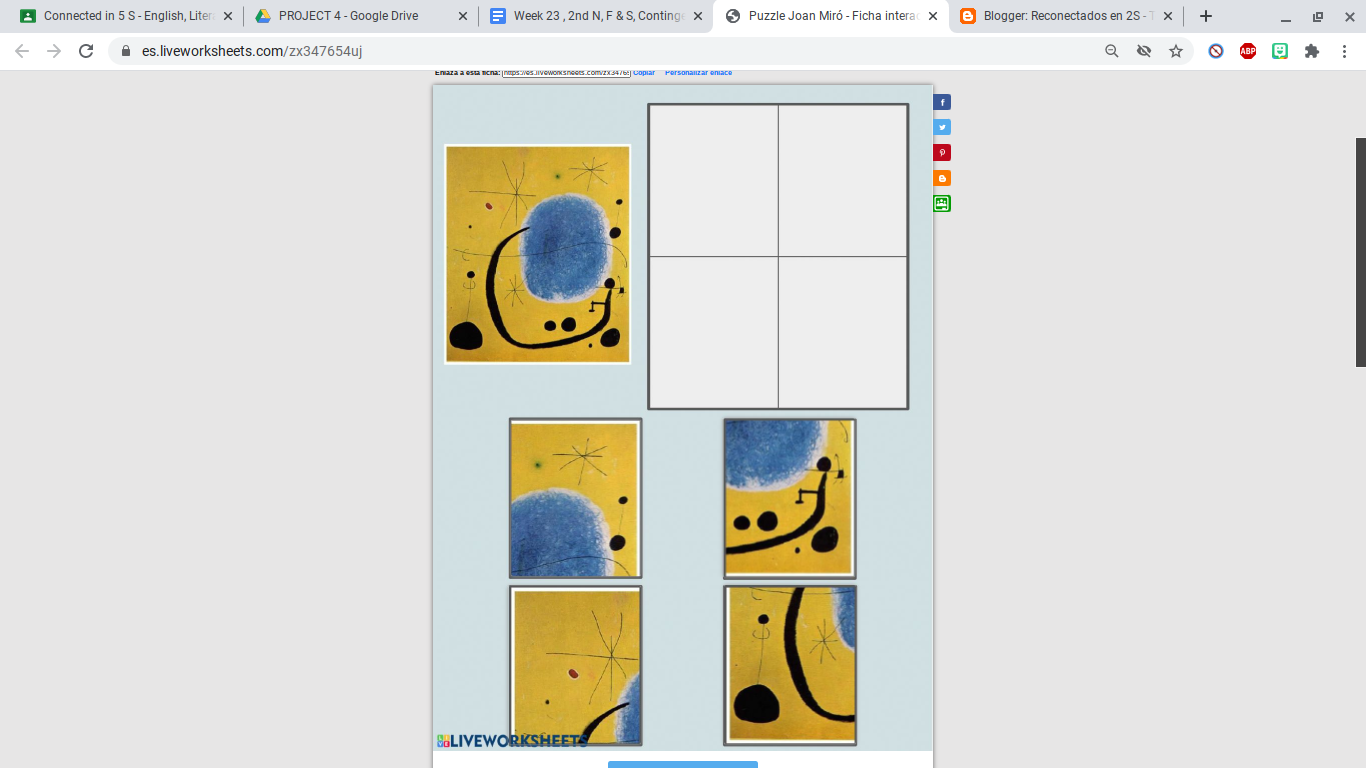Close the Week 23 document tab

coord(698,16)
